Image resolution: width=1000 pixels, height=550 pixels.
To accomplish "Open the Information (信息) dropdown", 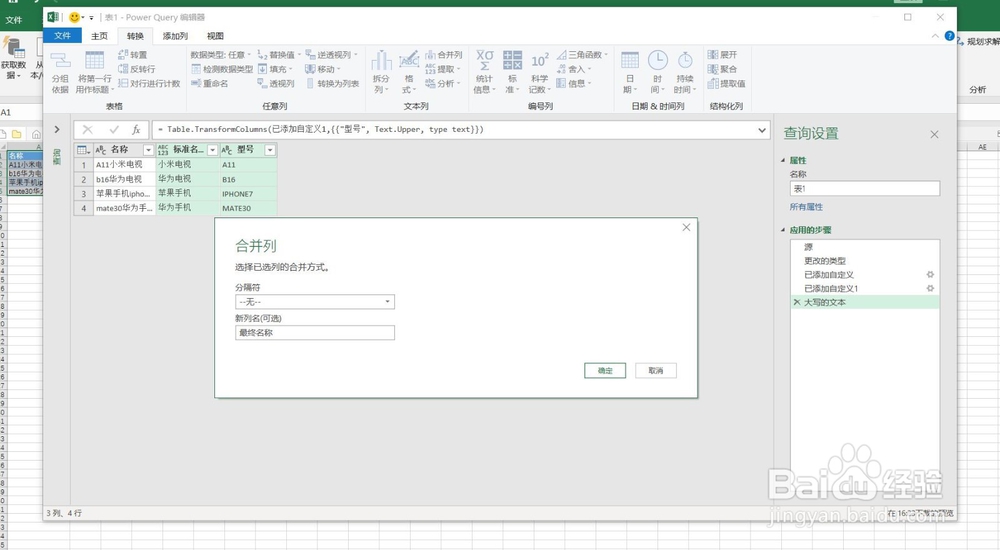I will [574, 84].
